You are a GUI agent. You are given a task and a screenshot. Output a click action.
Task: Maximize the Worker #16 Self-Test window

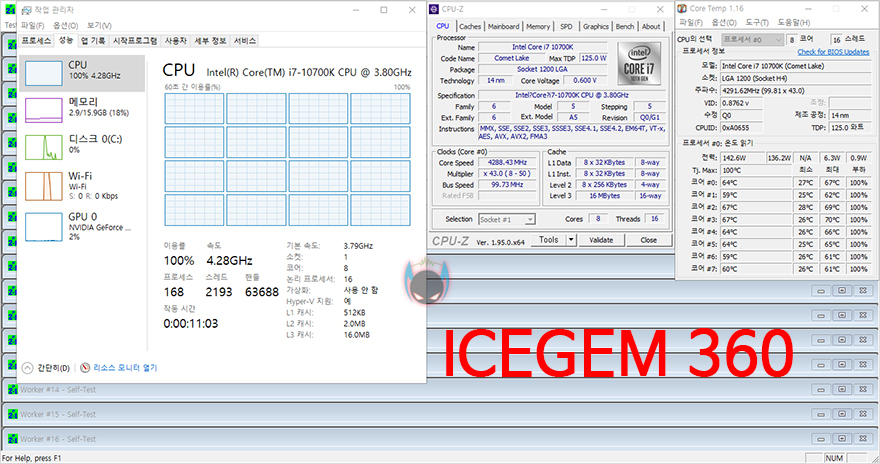click(842, 439)
